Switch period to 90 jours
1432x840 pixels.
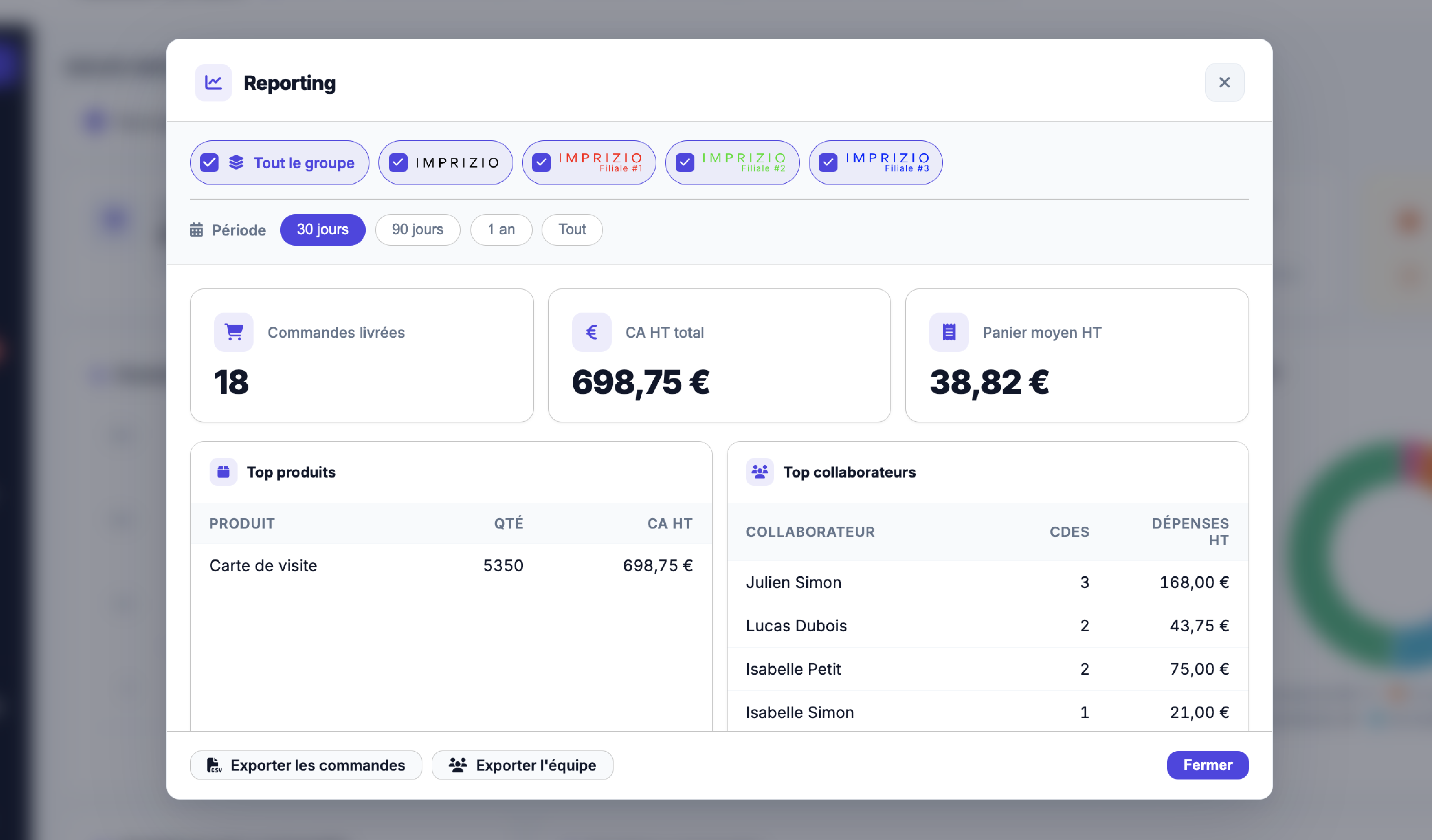point(418,230)
